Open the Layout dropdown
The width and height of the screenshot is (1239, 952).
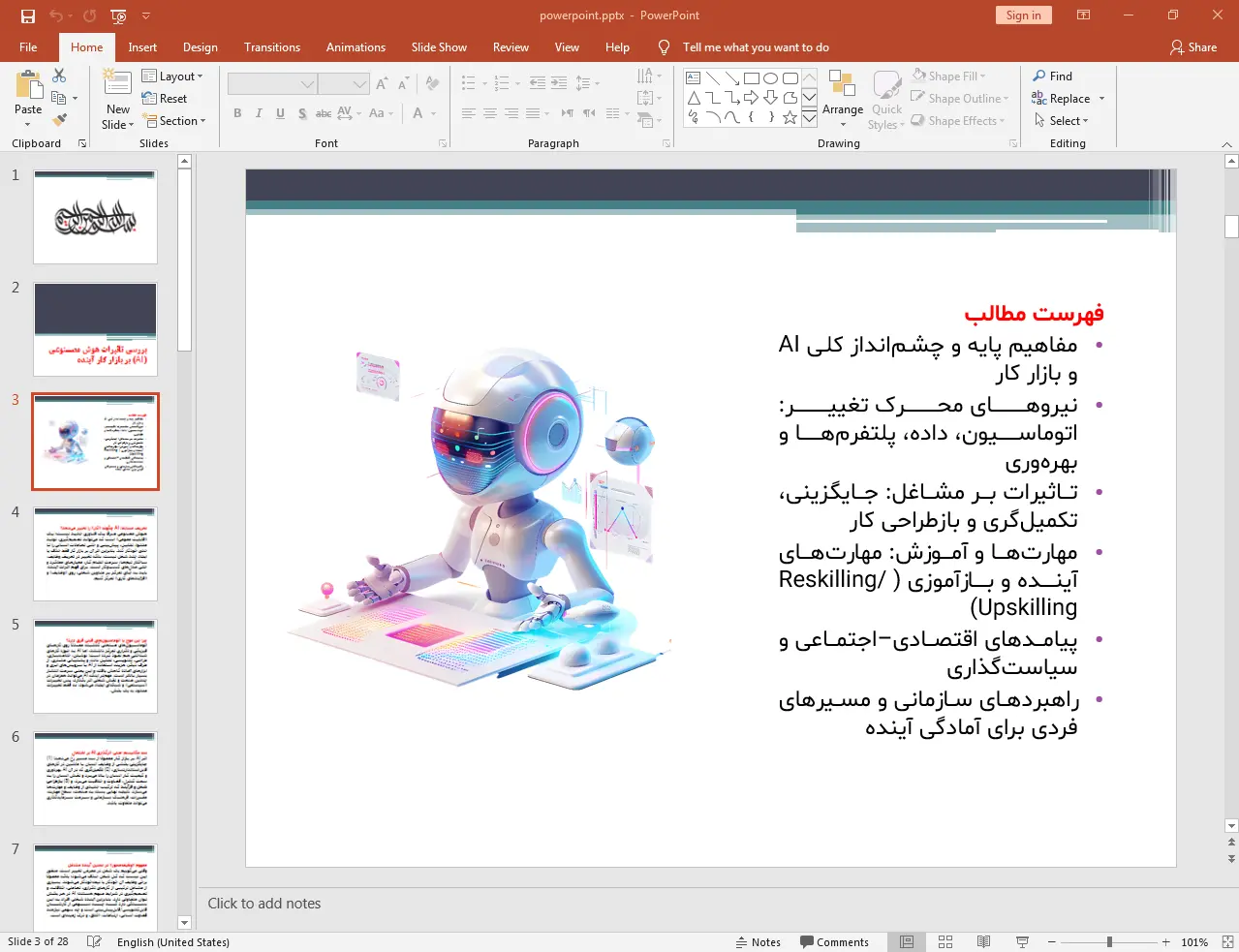click(172, 76)
